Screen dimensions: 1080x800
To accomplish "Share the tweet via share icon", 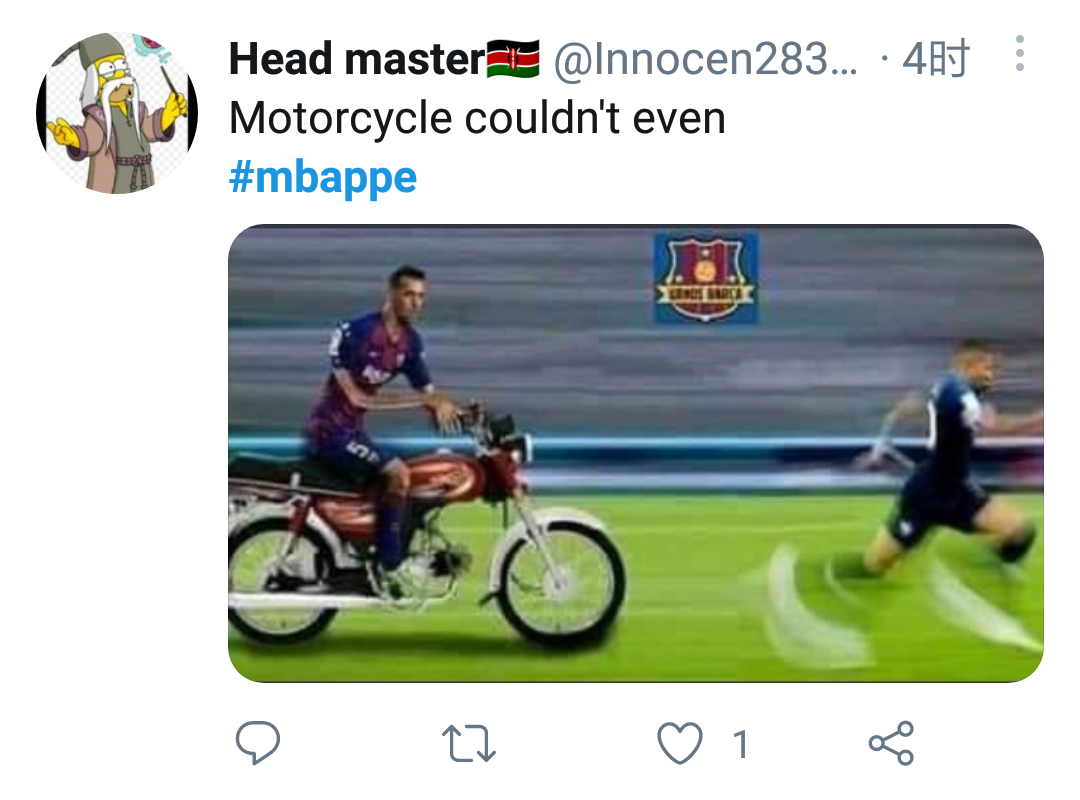I will [x=890, y=743].
